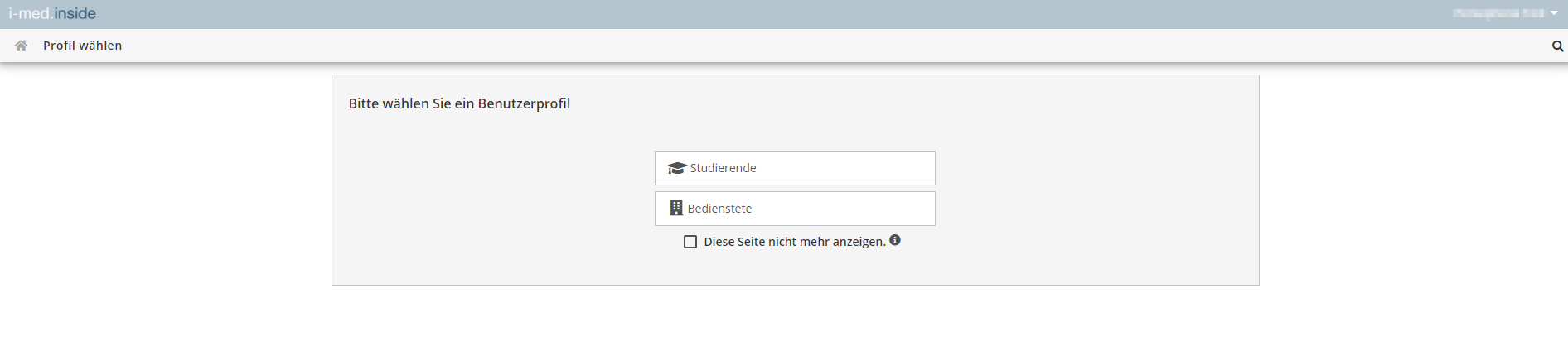Click the 'Diese Seite nicht mehr anzeigen' label
1568x361 pixels.
[x=795, y=242]
